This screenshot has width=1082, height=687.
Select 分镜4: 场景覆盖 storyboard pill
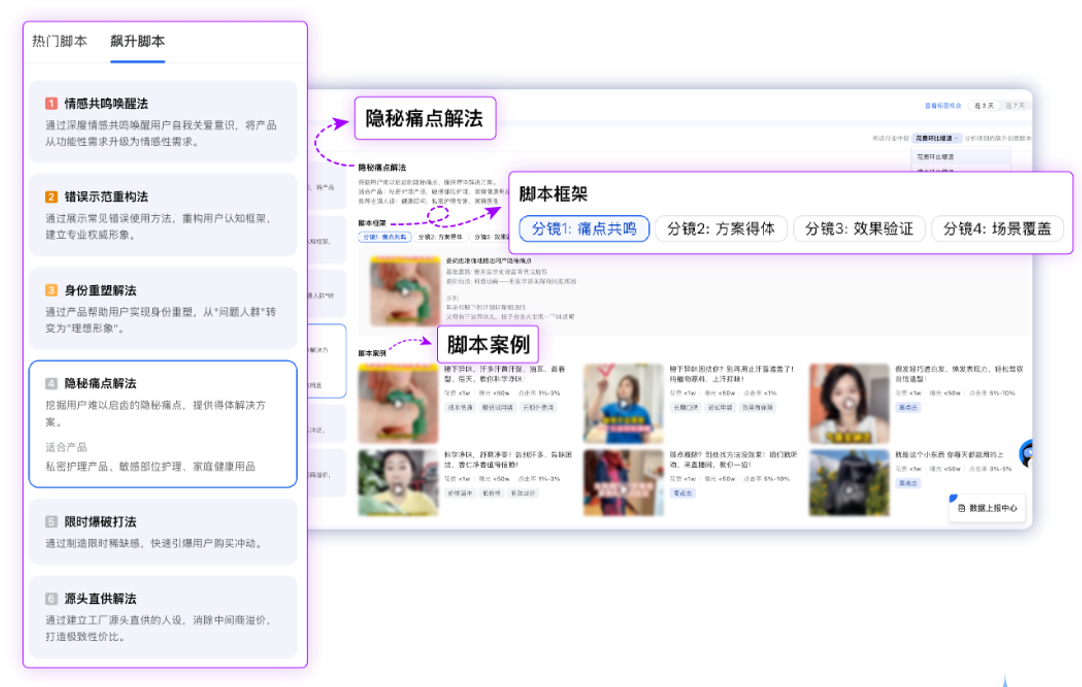tap(997, 229)
